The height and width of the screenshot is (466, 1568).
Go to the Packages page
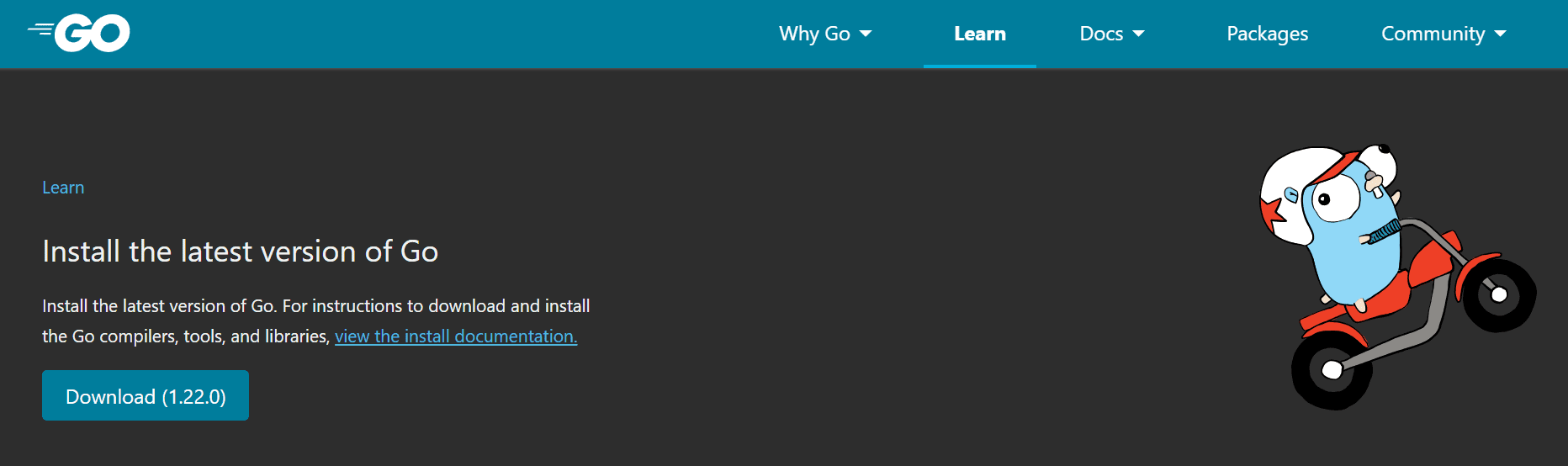click(x=1267, y=34)
